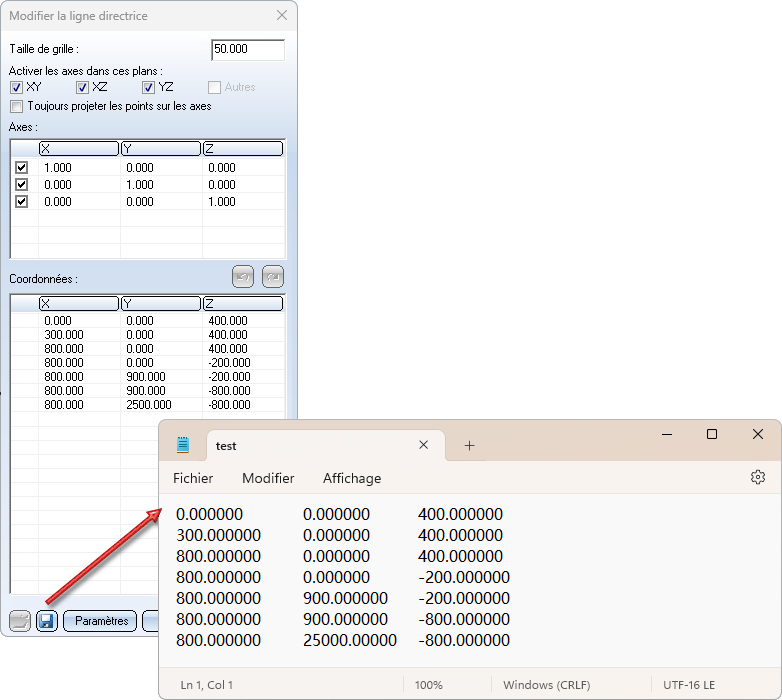This screenshot has height=700, width=782.
Task: Open Notepad settings gear icon
Action: (757, 478)
